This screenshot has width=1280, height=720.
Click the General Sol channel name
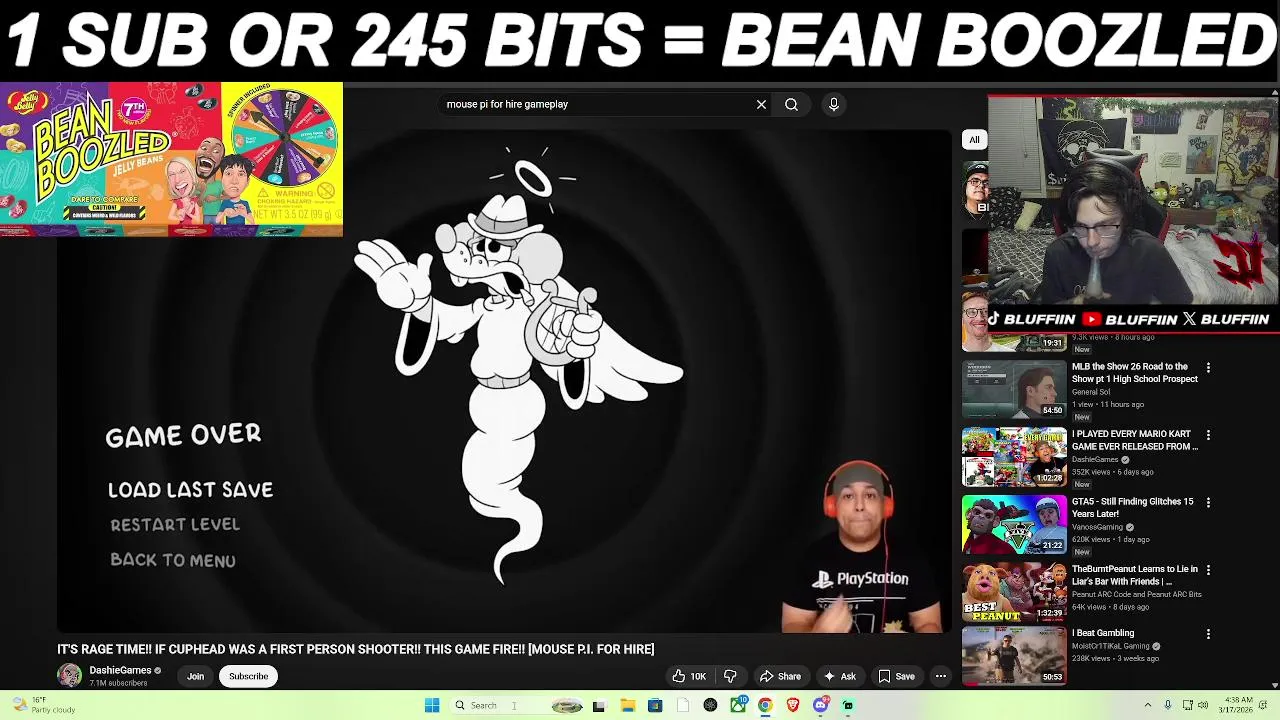[1091, 392]
